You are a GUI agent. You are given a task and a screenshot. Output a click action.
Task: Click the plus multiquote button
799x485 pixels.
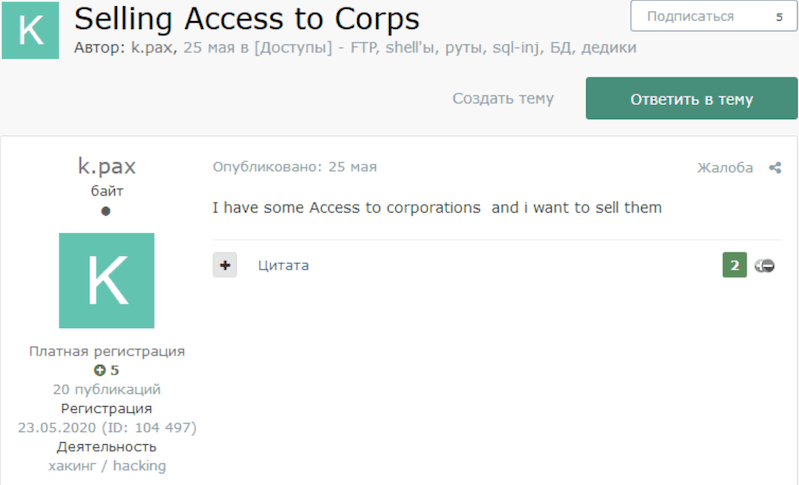click(225, 265)
